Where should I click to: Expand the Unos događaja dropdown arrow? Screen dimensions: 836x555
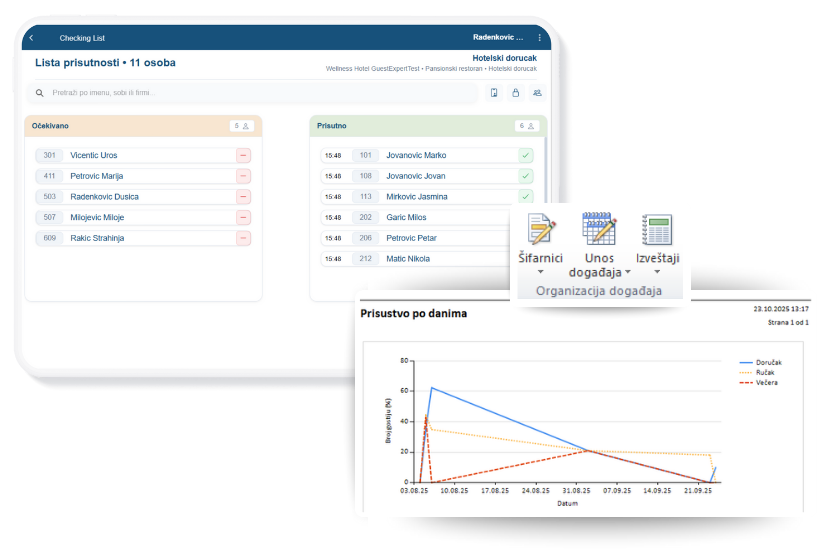coord(628,272)
